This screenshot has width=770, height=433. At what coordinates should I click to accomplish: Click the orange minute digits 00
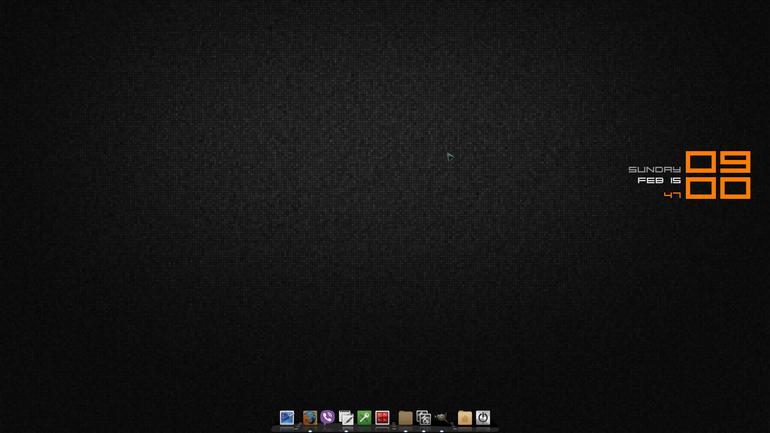718,188
